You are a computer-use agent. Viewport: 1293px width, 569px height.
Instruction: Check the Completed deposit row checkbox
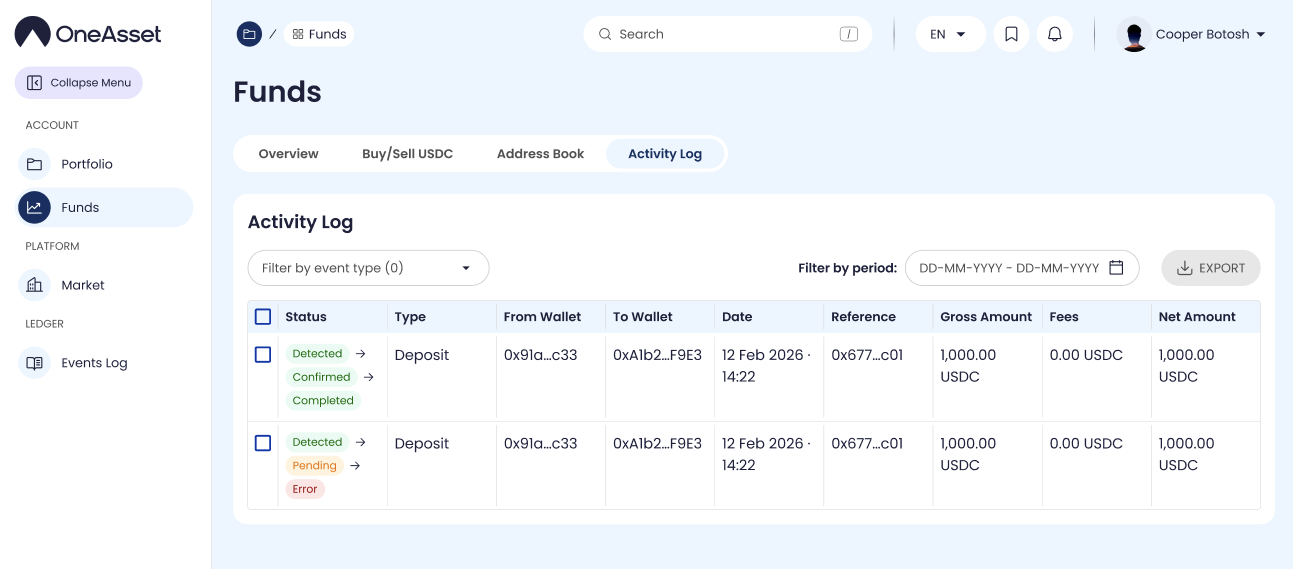pos(263,355)
